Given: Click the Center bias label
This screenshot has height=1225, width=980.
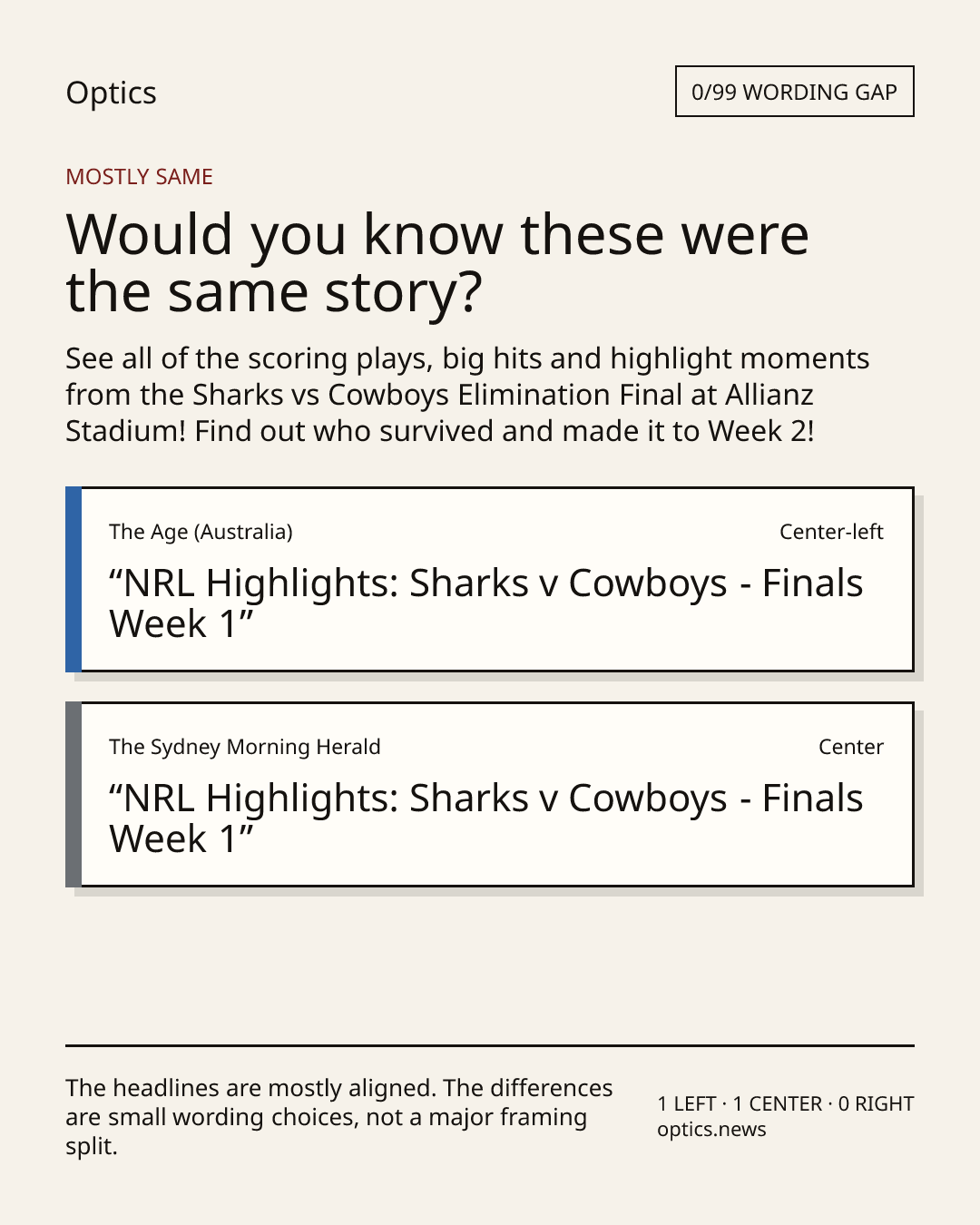Looking at the screenshot, I should (x=851, y=747).
